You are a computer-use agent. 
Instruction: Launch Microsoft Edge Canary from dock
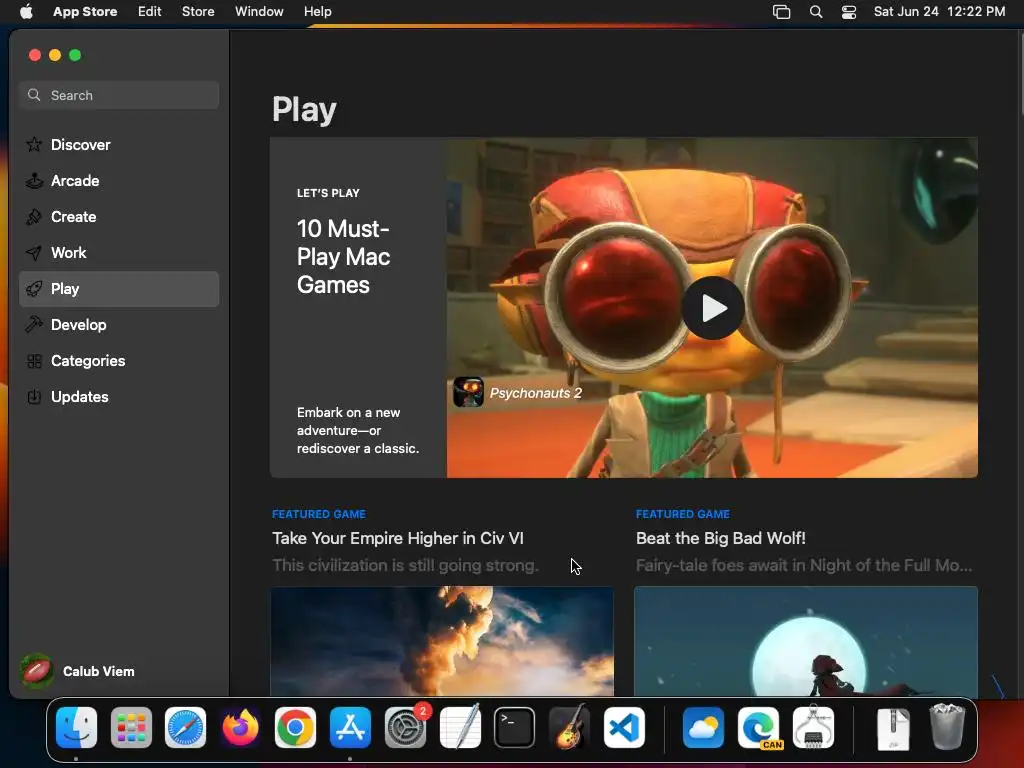click(x=759, y=727)
